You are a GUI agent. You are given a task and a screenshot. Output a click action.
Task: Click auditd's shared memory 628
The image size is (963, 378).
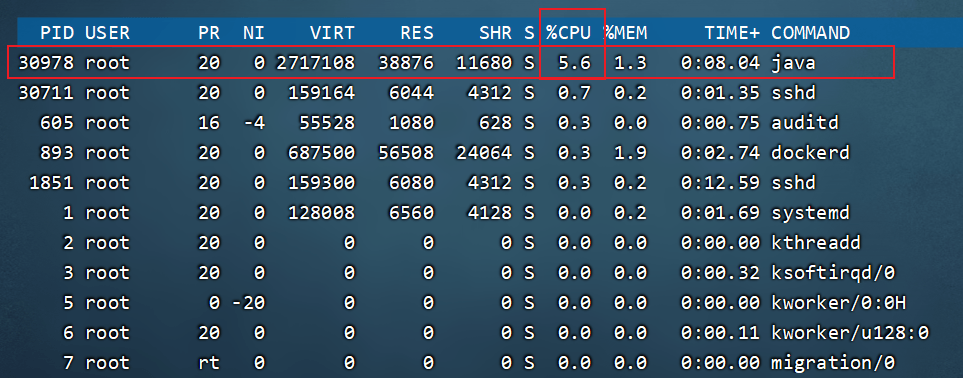[x=495, y=123]
